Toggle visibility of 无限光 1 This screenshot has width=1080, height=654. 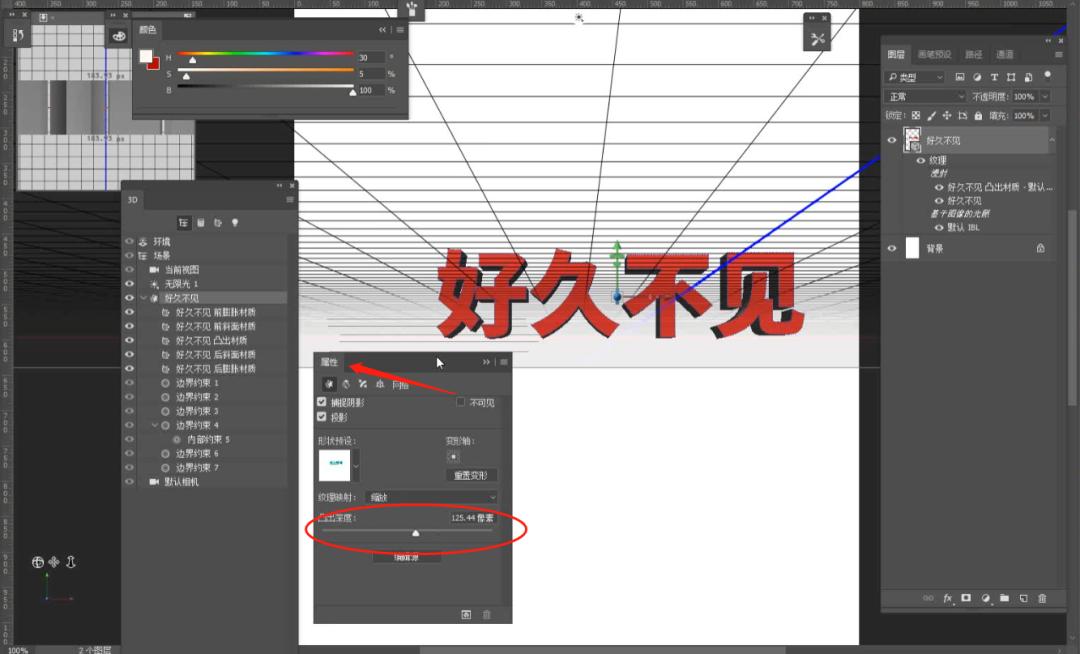coord(129,284)
